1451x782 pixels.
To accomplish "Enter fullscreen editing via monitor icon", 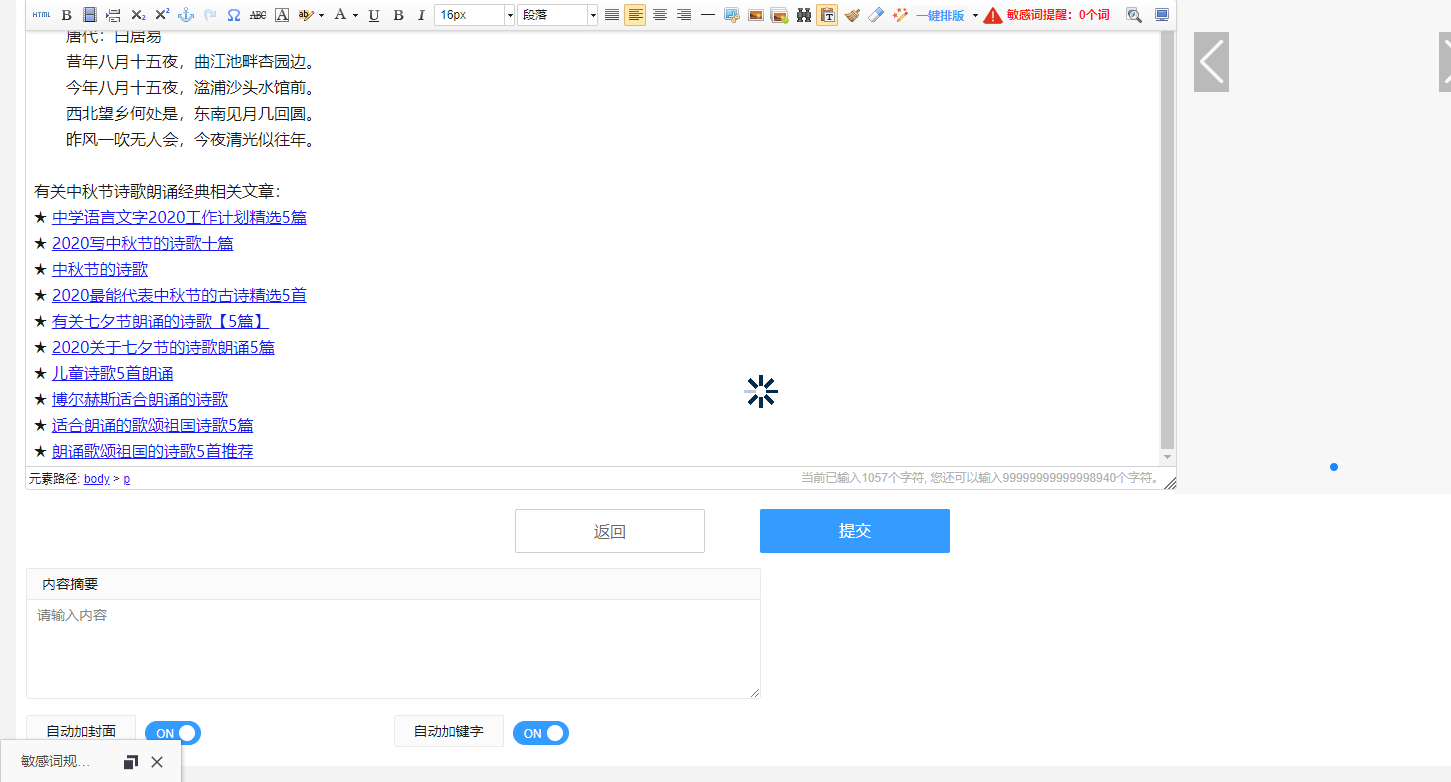I will [x=1161, y=15].
